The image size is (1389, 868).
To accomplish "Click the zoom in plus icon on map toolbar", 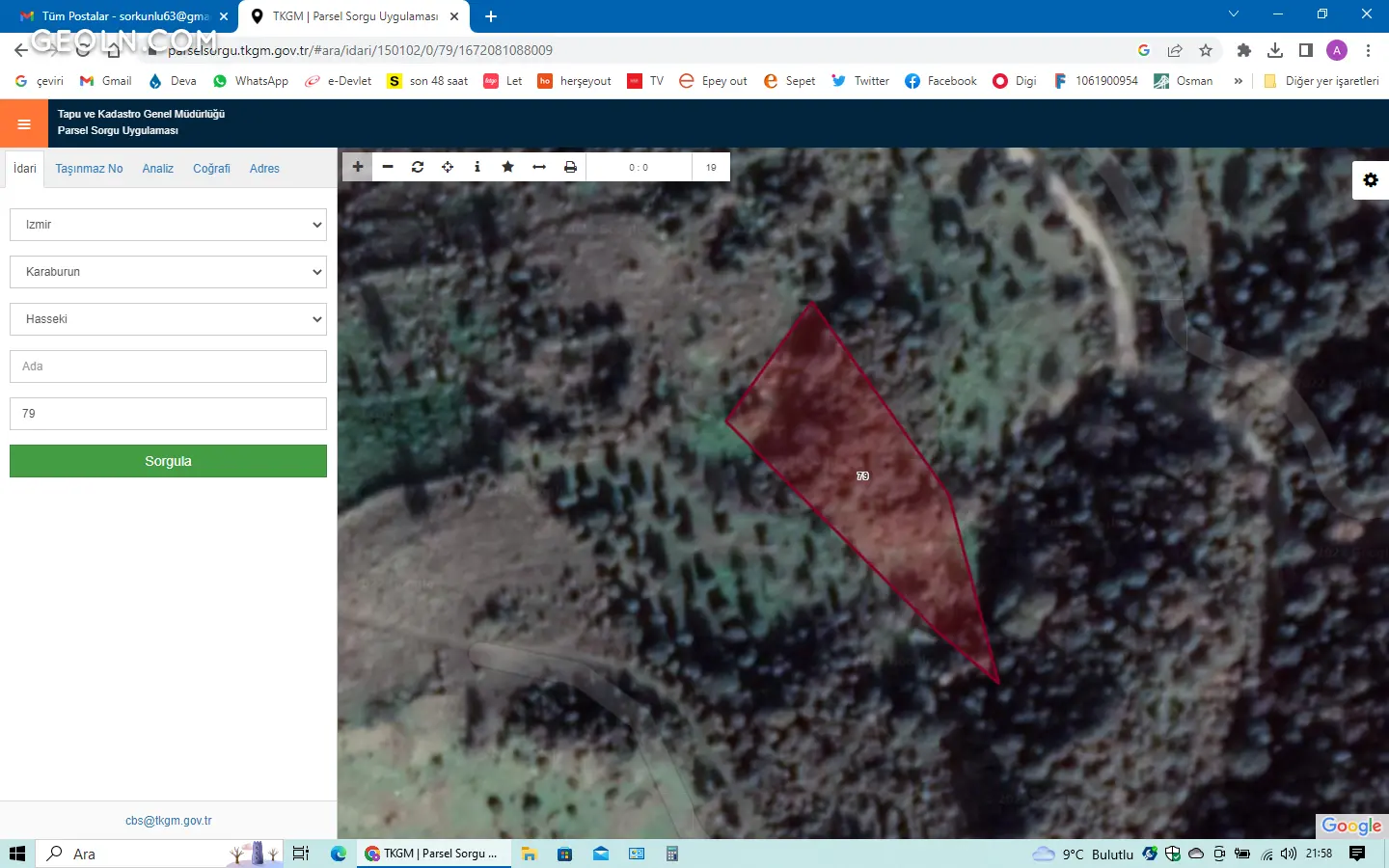I will (358, 167).
